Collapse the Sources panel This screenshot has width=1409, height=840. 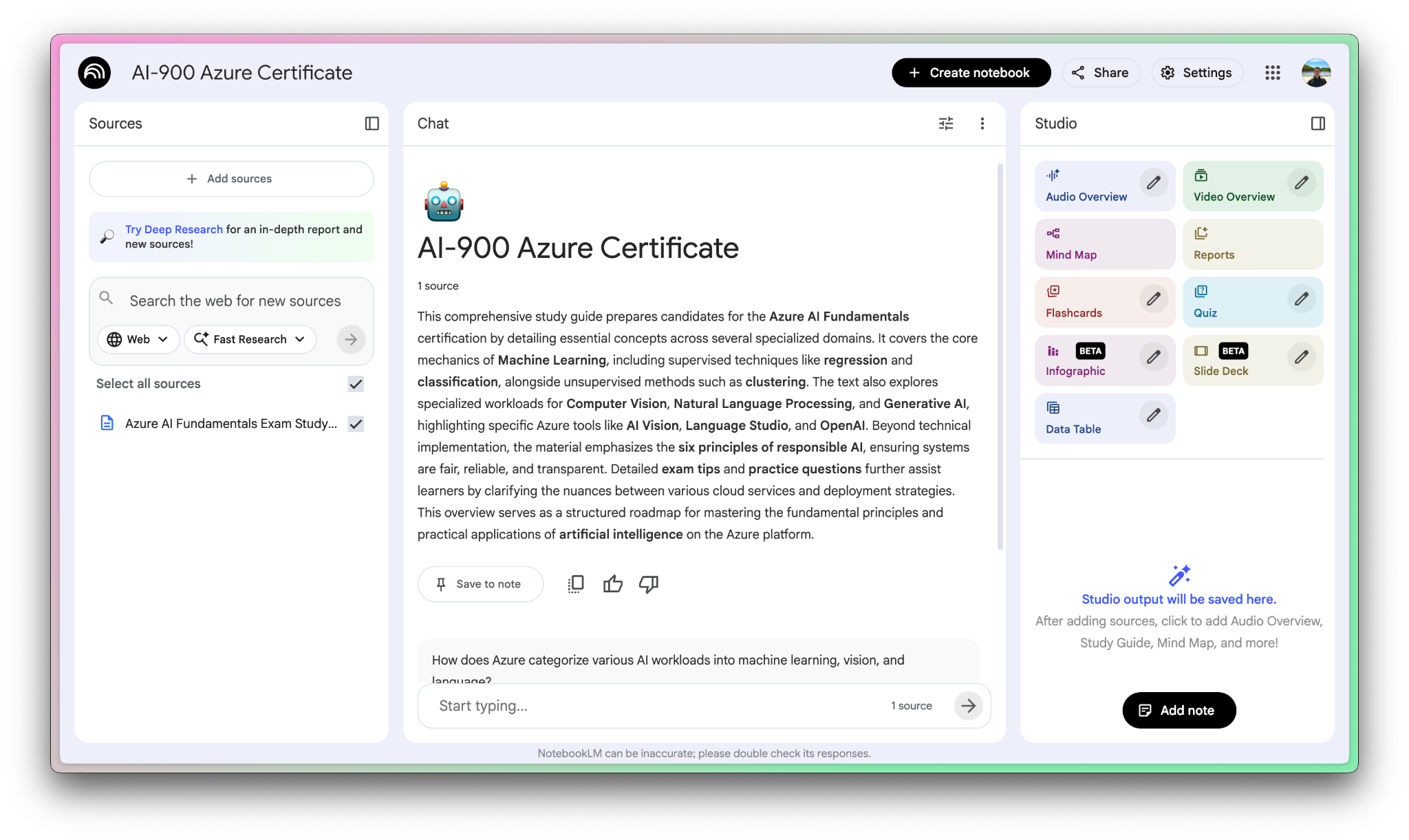pos(372,123)
